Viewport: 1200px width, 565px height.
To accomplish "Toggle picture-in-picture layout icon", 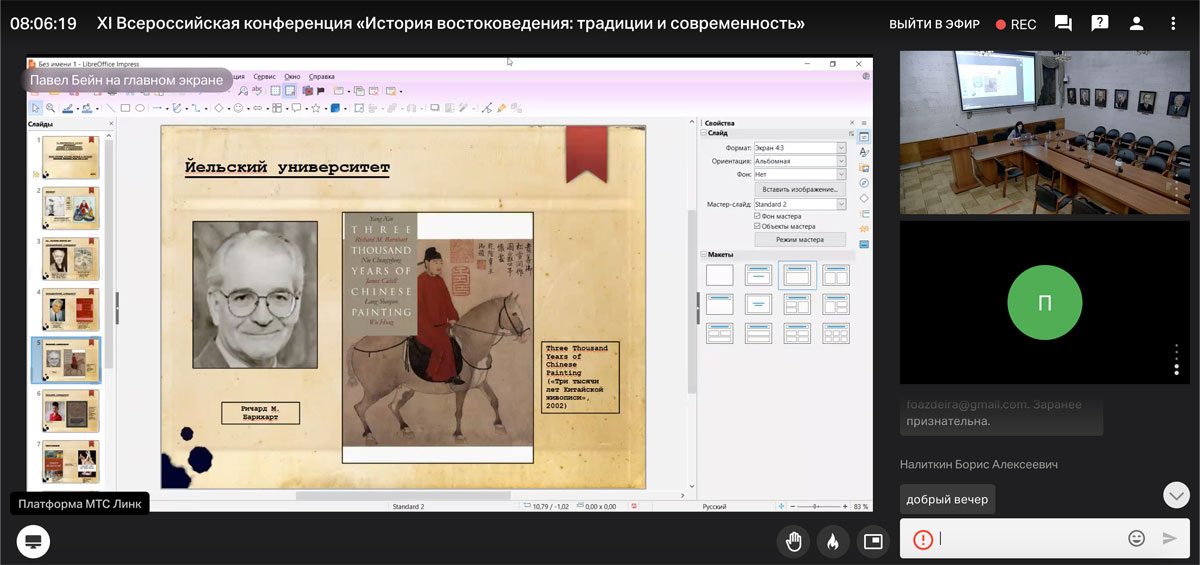I will 873,541.
